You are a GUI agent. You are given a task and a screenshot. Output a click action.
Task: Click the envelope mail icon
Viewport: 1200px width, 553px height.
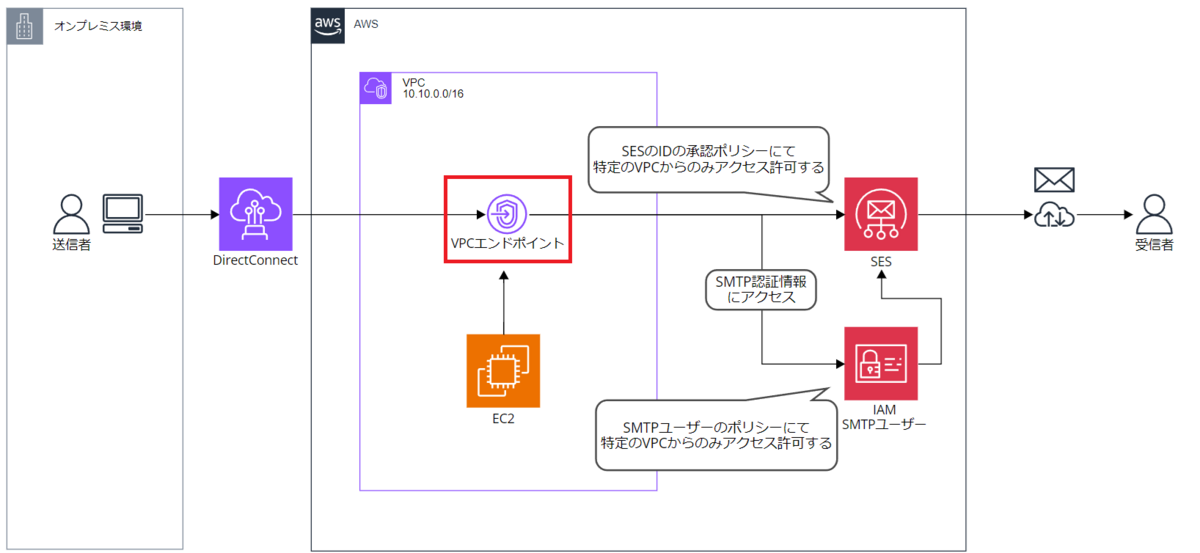(1055, 180)
